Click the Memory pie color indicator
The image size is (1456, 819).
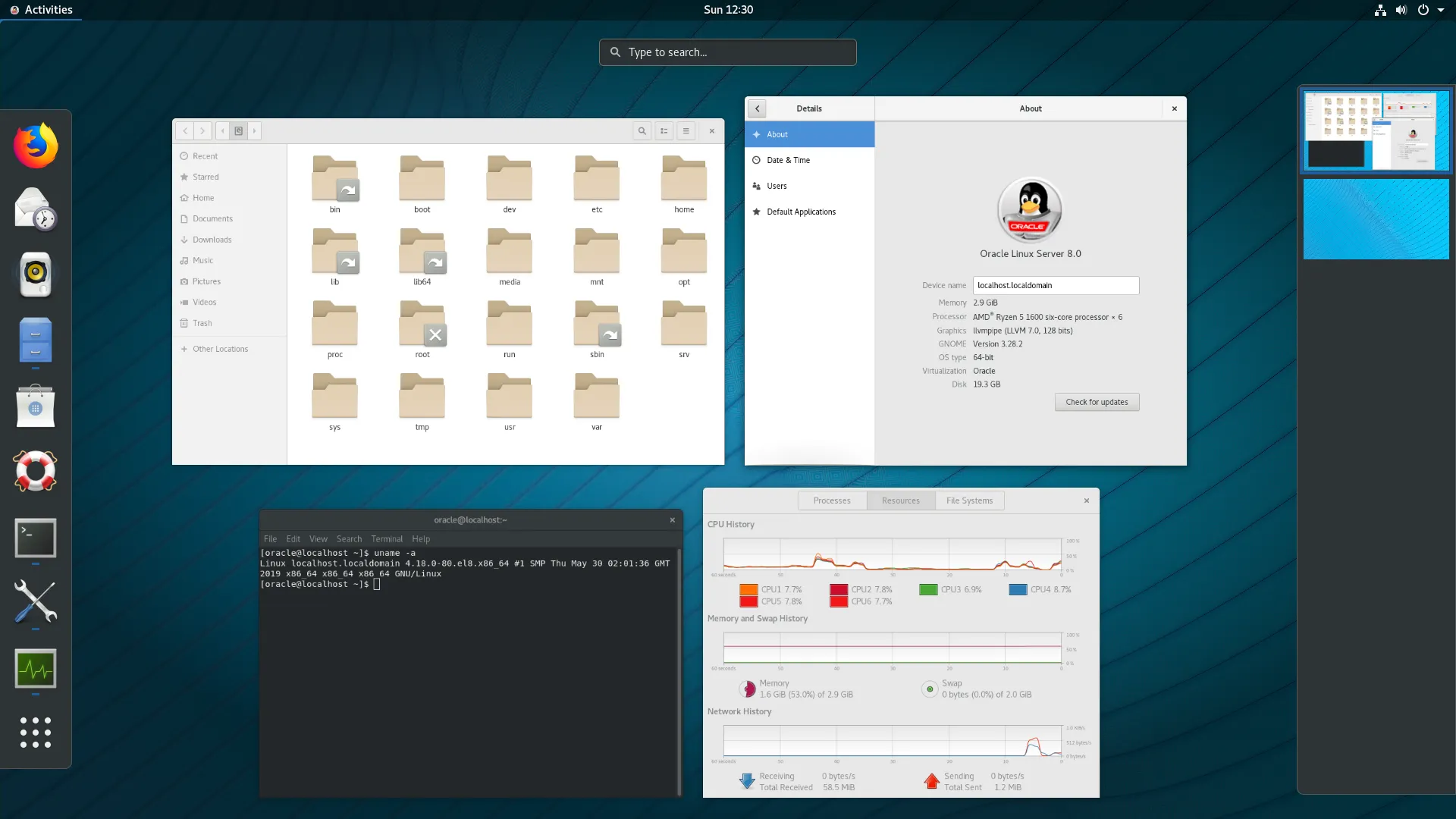pyautogui.click(x=748, y=689)
